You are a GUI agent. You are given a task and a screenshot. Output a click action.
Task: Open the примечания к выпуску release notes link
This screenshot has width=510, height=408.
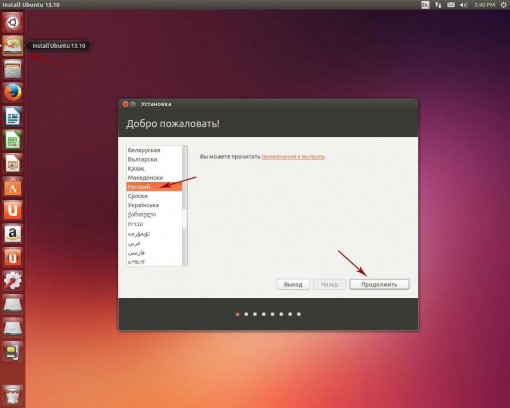coord(293,157)
